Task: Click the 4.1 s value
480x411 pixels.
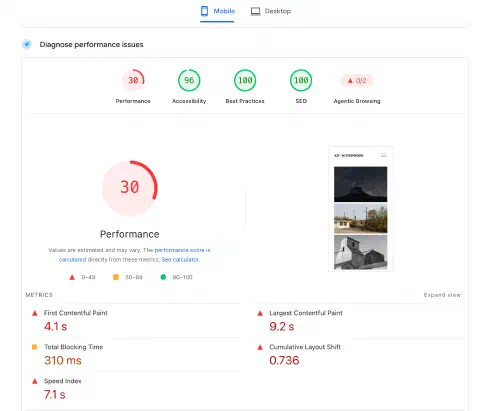Action: tap(55, 327)
